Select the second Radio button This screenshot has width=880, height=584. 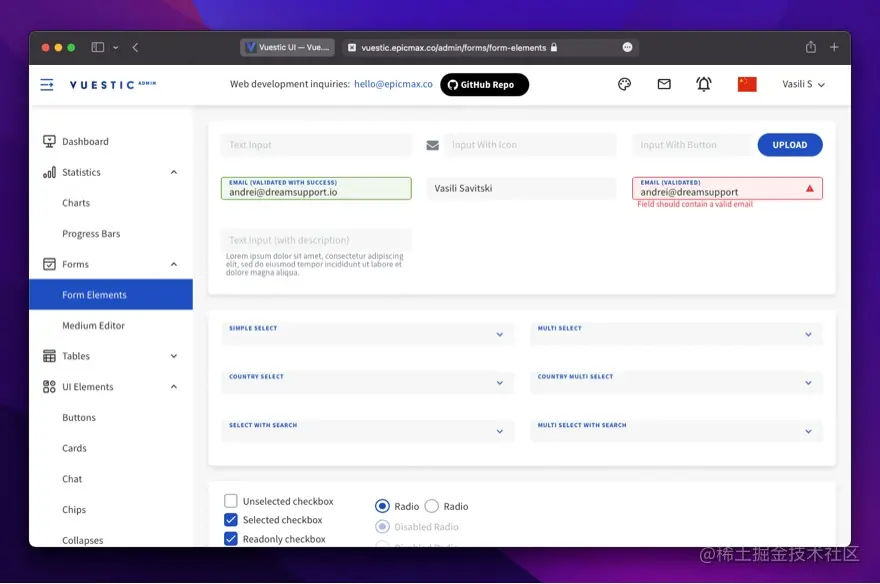431,506
